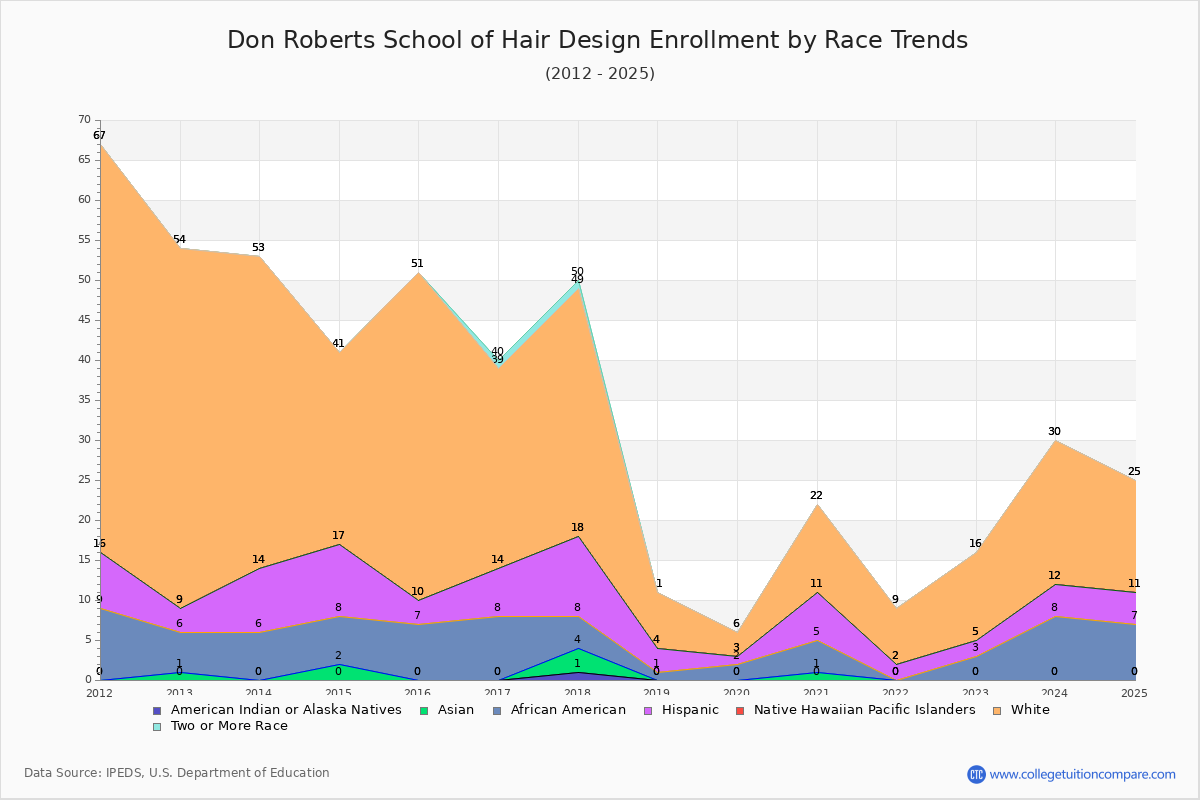The width and height of the screenshot is (1200, 800).
Task: Click the 17 Hispanic label at 2015
Action: pos(338,535)
